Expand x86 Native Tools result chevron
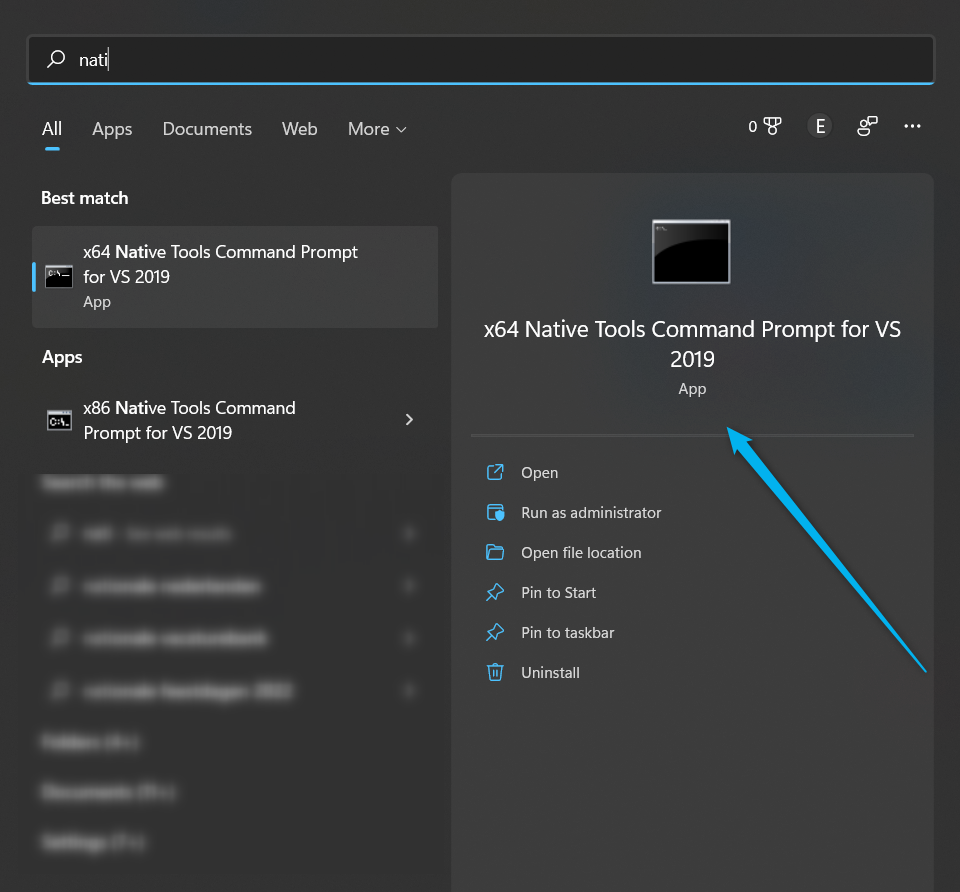The image size is (960, 892). (409, 419)
